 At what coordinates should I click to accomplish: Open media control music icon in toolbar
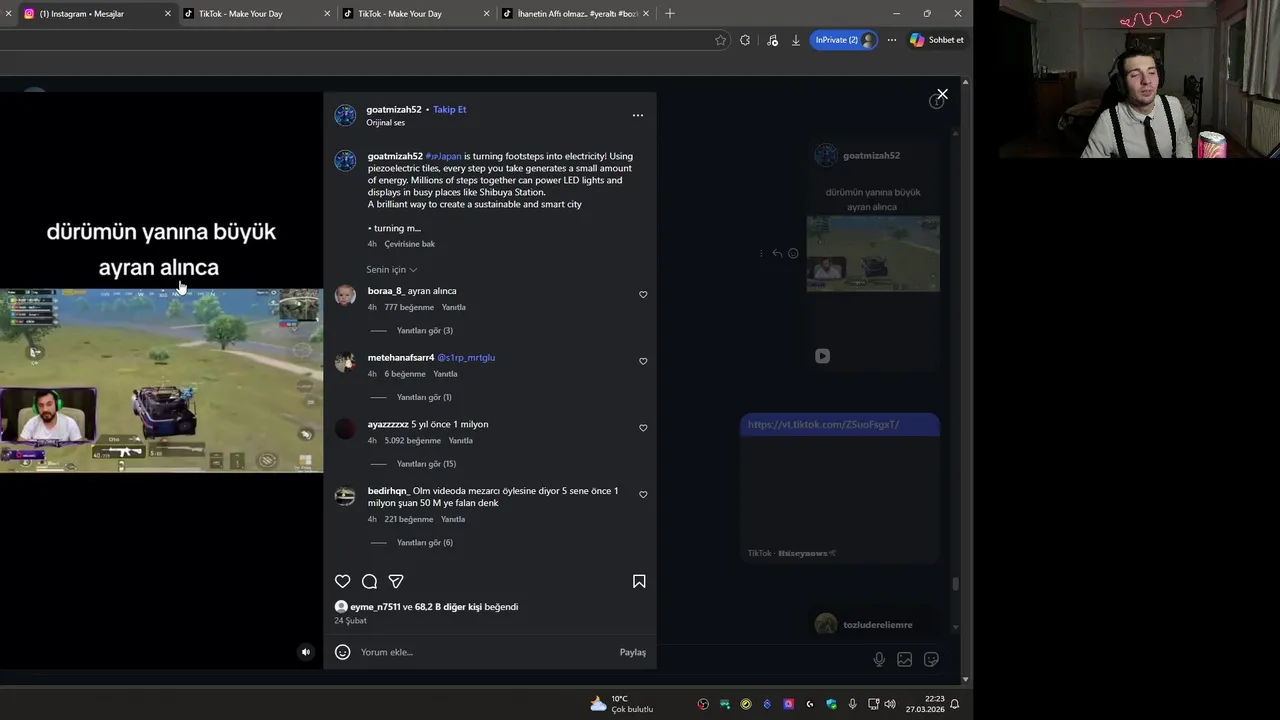pyautogui.click(x=771, y=40)
